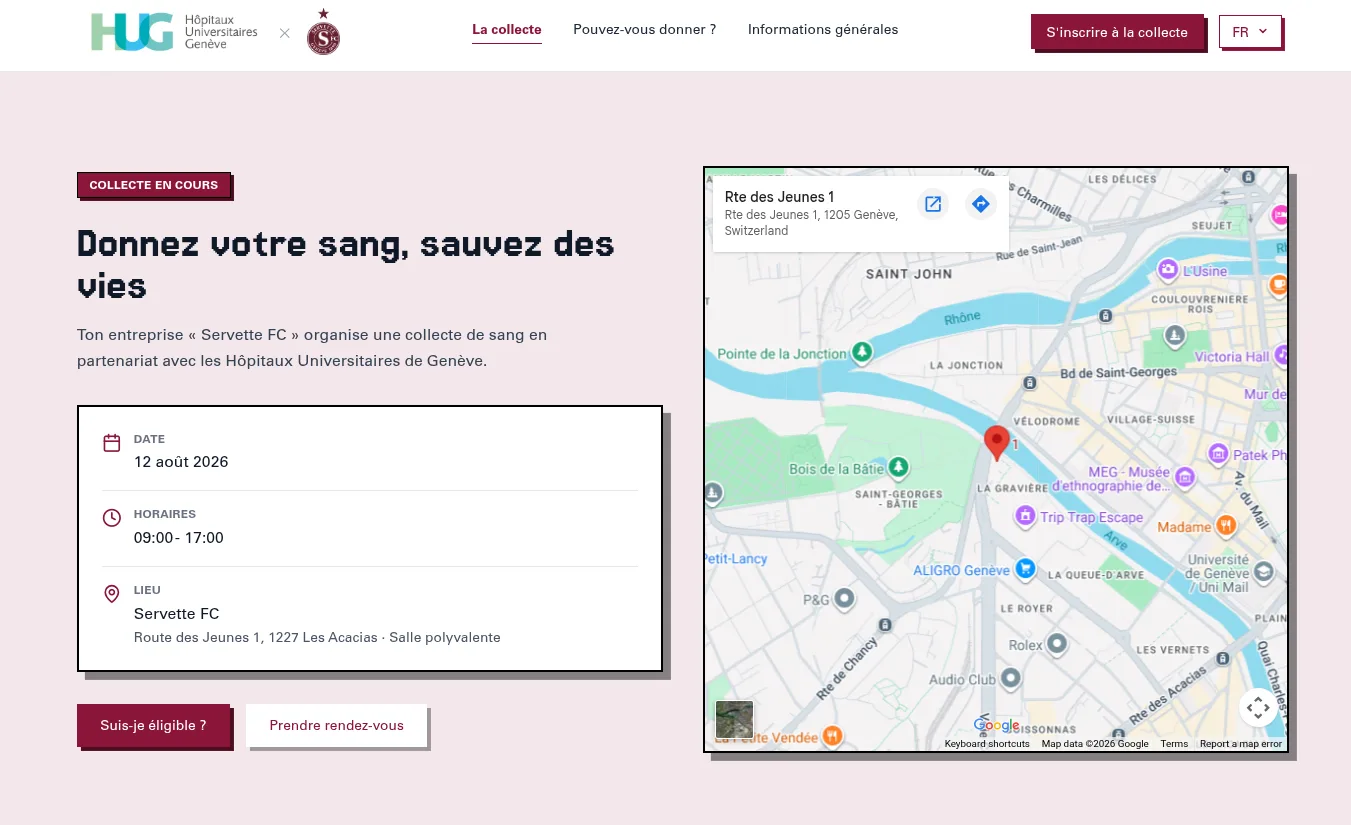
Task: Toggle satellite view thumbnail on map
Action: click(735, 720)
